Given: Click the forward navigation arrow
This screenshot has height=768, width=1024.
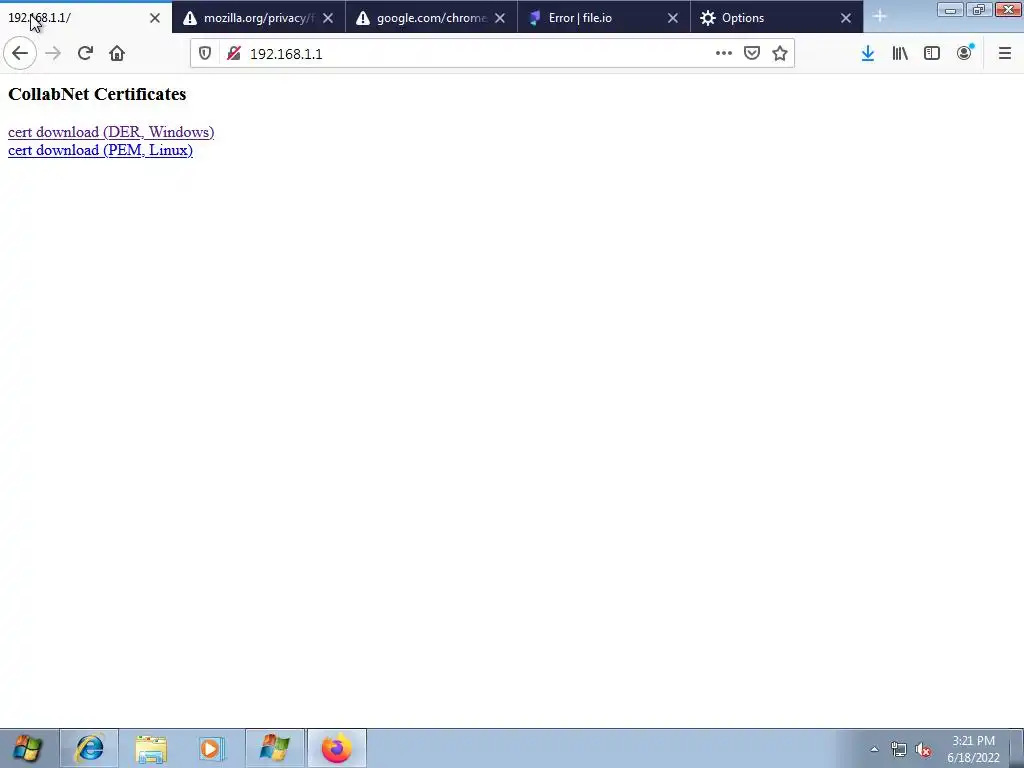Looking at the screenshot, I should click(x=53, y=54).
